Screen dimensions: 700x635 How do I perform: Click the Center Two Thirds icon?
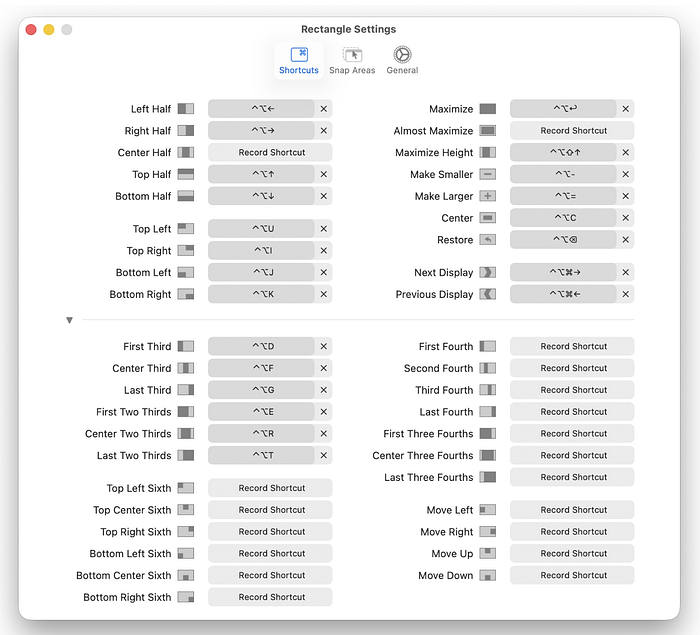186,433
